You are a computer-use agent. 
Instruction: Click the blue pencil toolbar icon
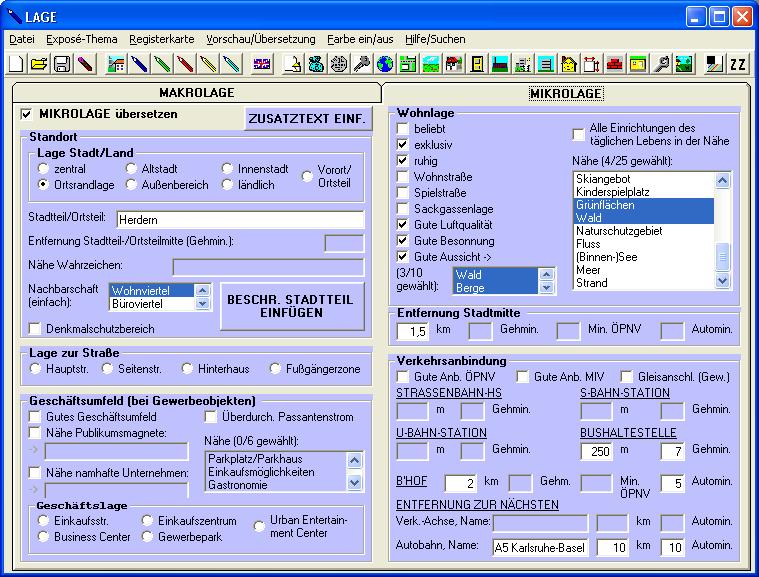[x=139, y=65]
